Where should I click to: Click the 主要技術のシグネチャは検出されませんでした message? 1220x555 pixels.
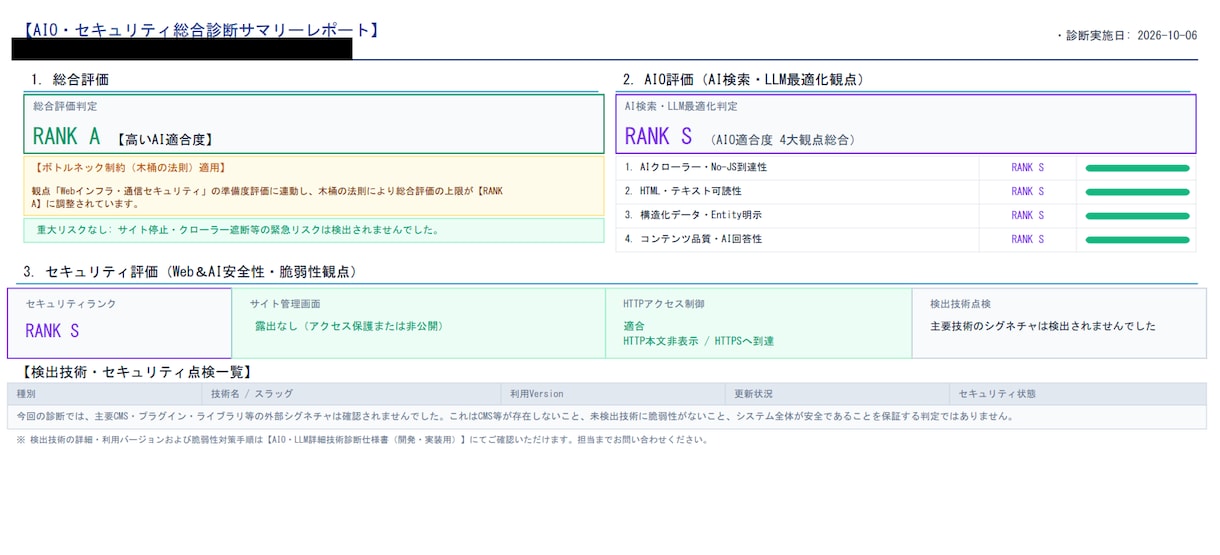(1043, 326)
